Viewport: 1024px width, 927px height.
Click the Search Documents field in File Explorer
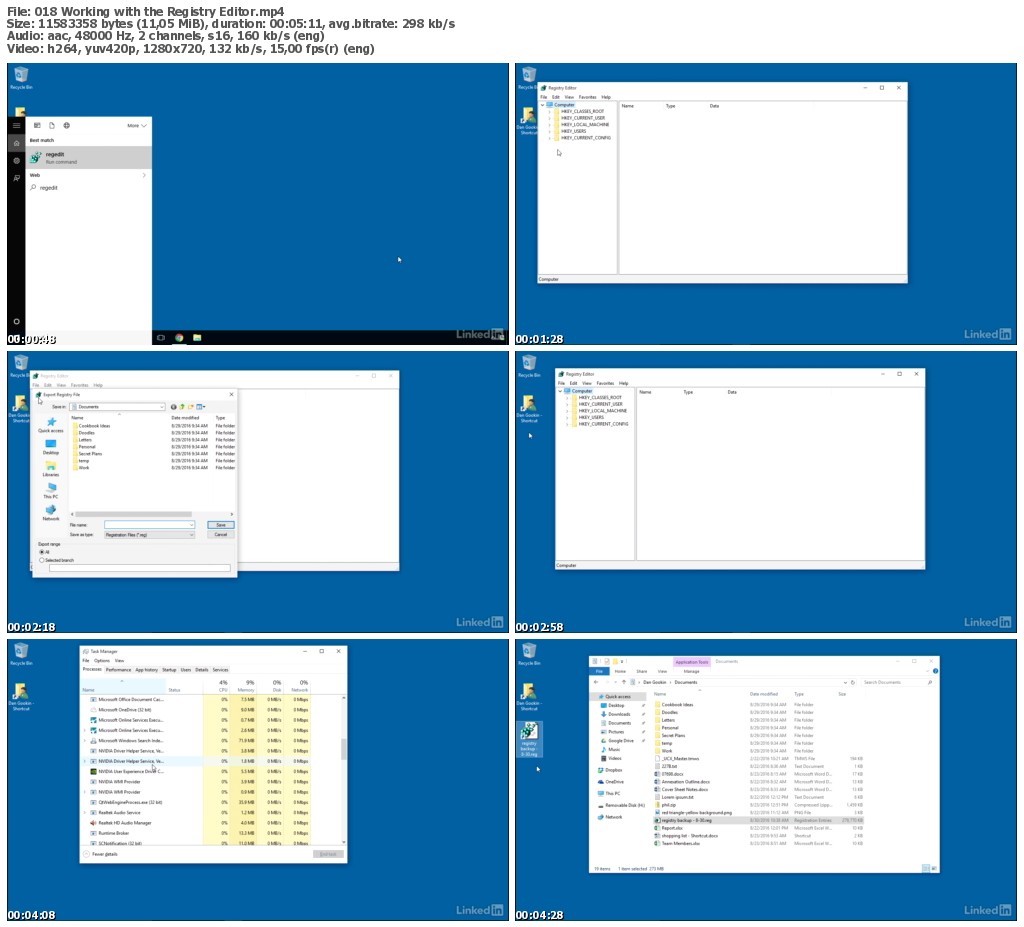click(x=898, y=682)
